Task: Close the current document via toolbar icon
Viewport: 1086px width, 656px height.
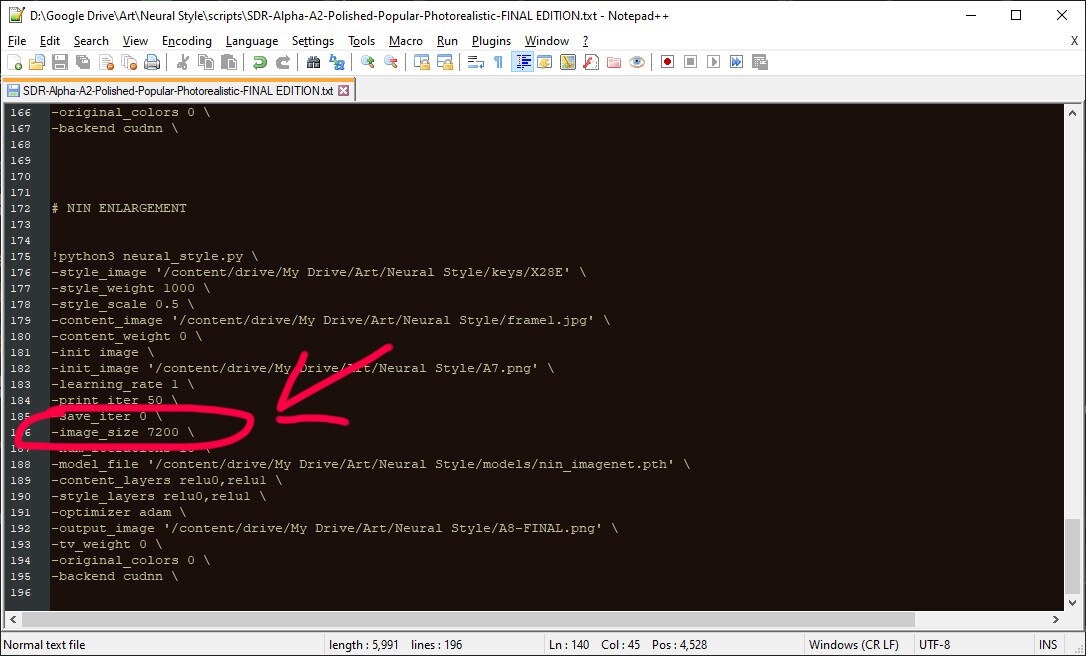Action: 106,62
